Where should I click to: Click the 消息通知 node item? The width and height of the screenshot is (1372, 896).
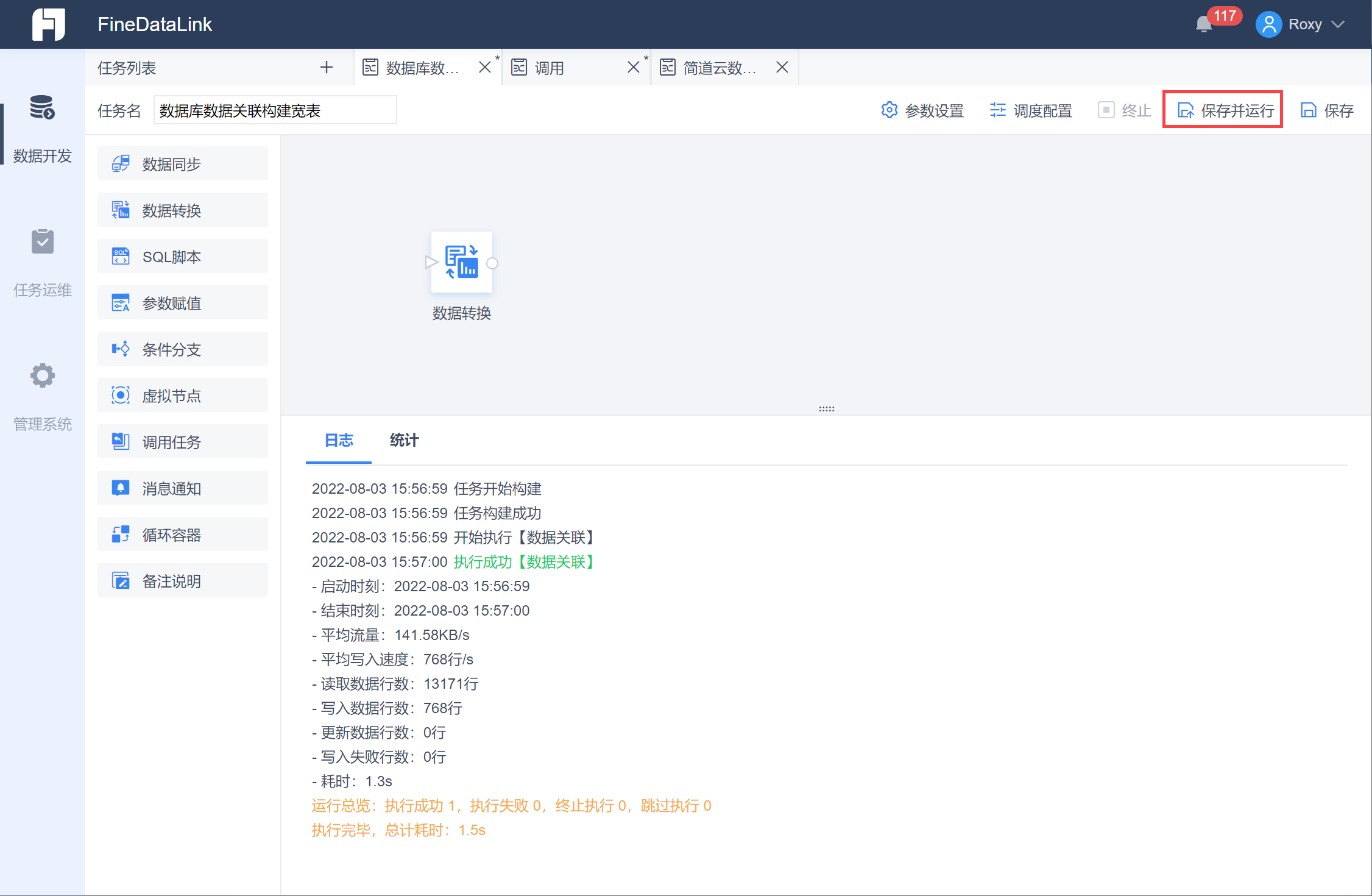[182, 488]
